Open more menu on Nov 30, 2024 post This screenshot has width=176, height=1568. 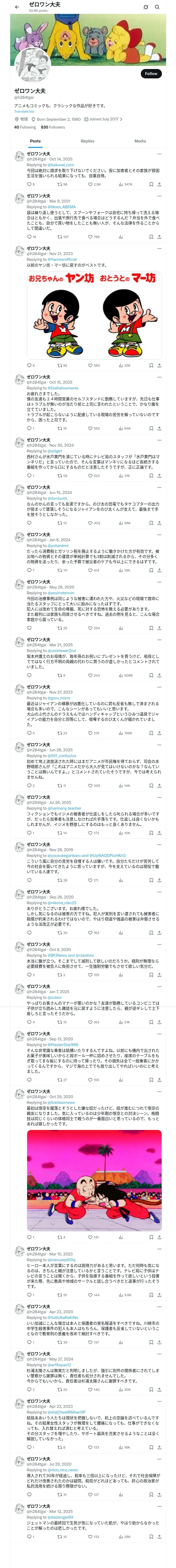pos(159,440)
